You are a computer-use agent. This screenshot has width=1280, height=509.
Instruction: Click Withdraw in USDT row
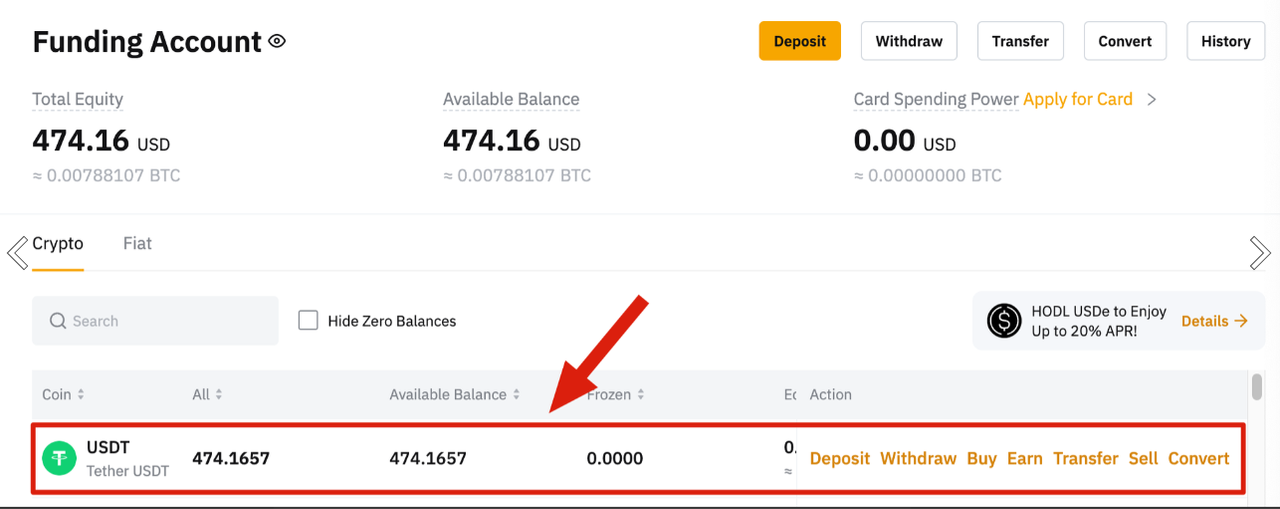(x=918, y=458)
